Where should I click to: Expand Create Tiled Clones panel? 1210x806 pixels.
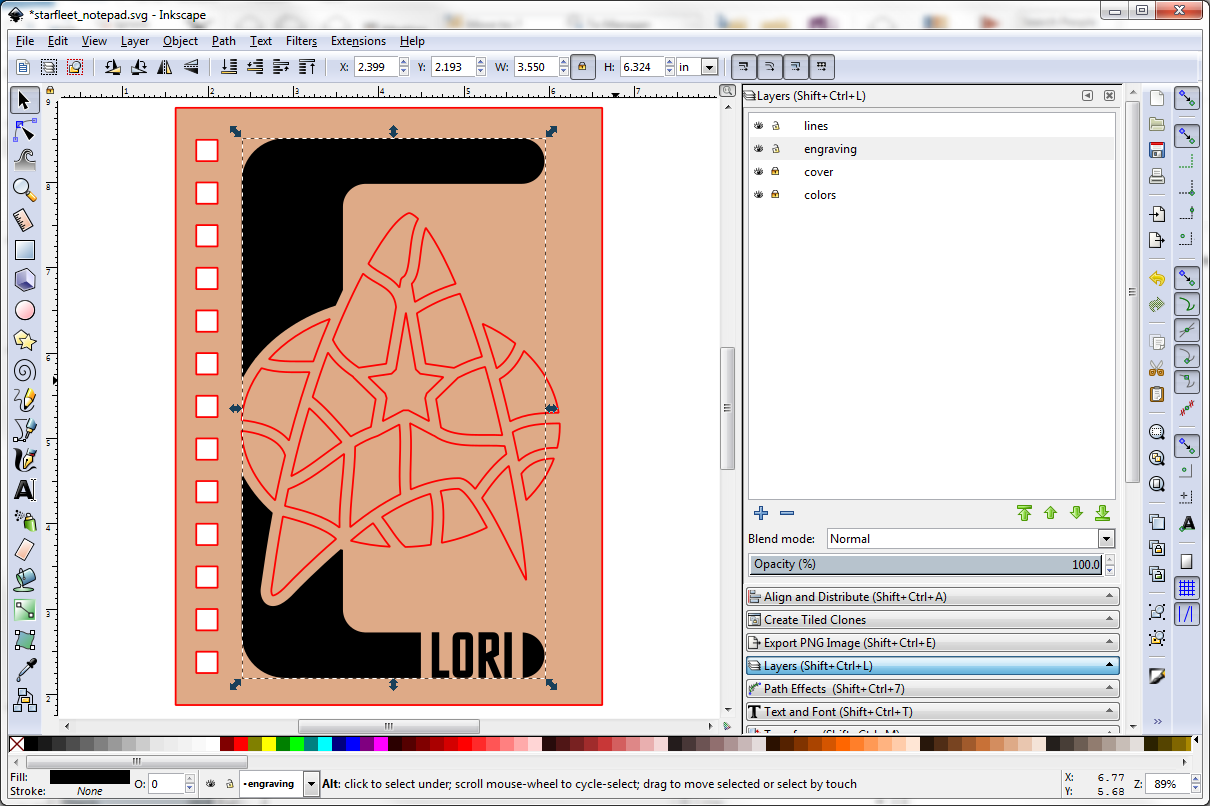point(932,620)
